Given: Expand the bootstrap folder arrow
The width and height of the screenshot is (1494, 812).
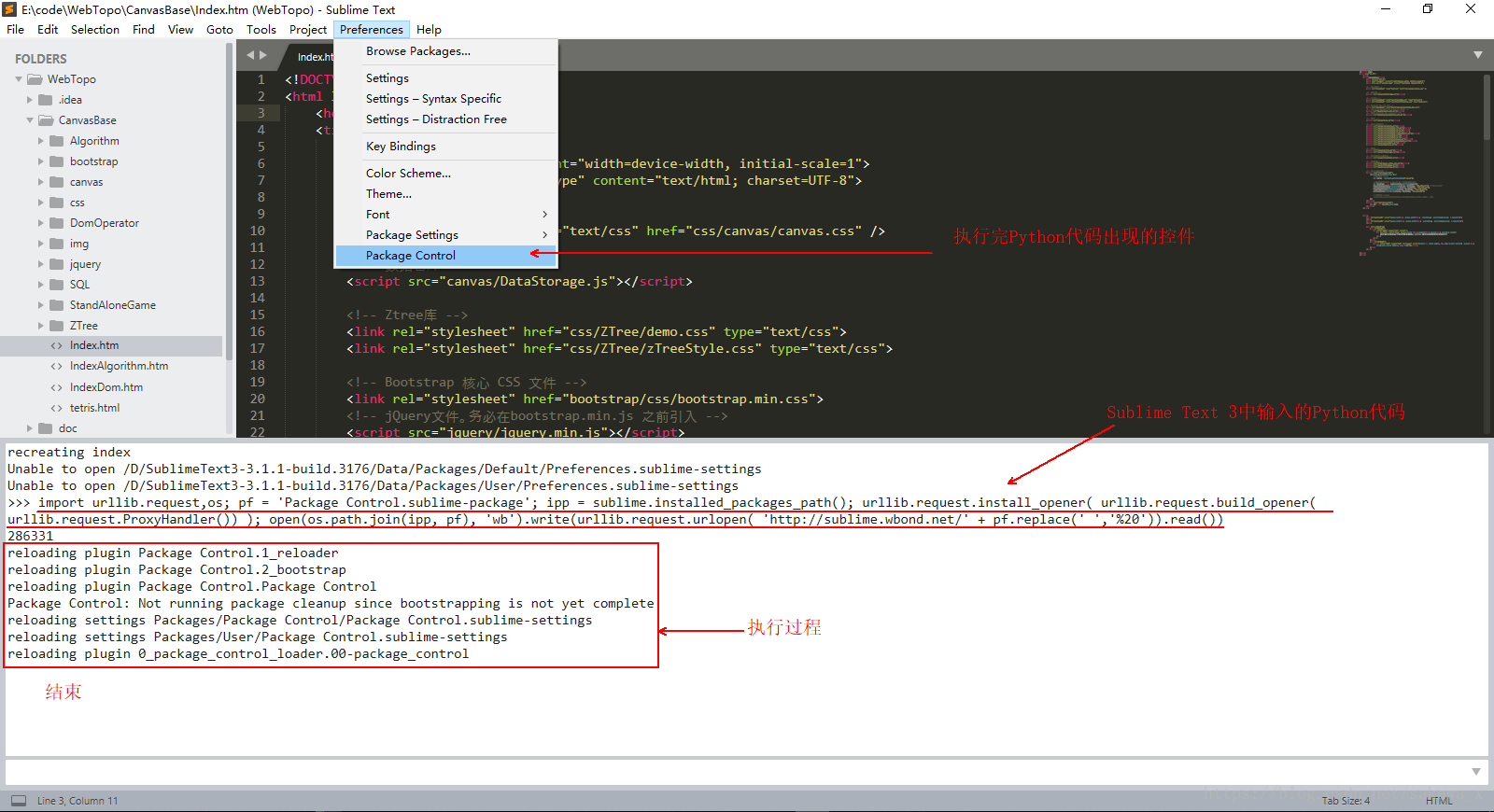Looking at the screenshot, I should (x=41, y=161).
